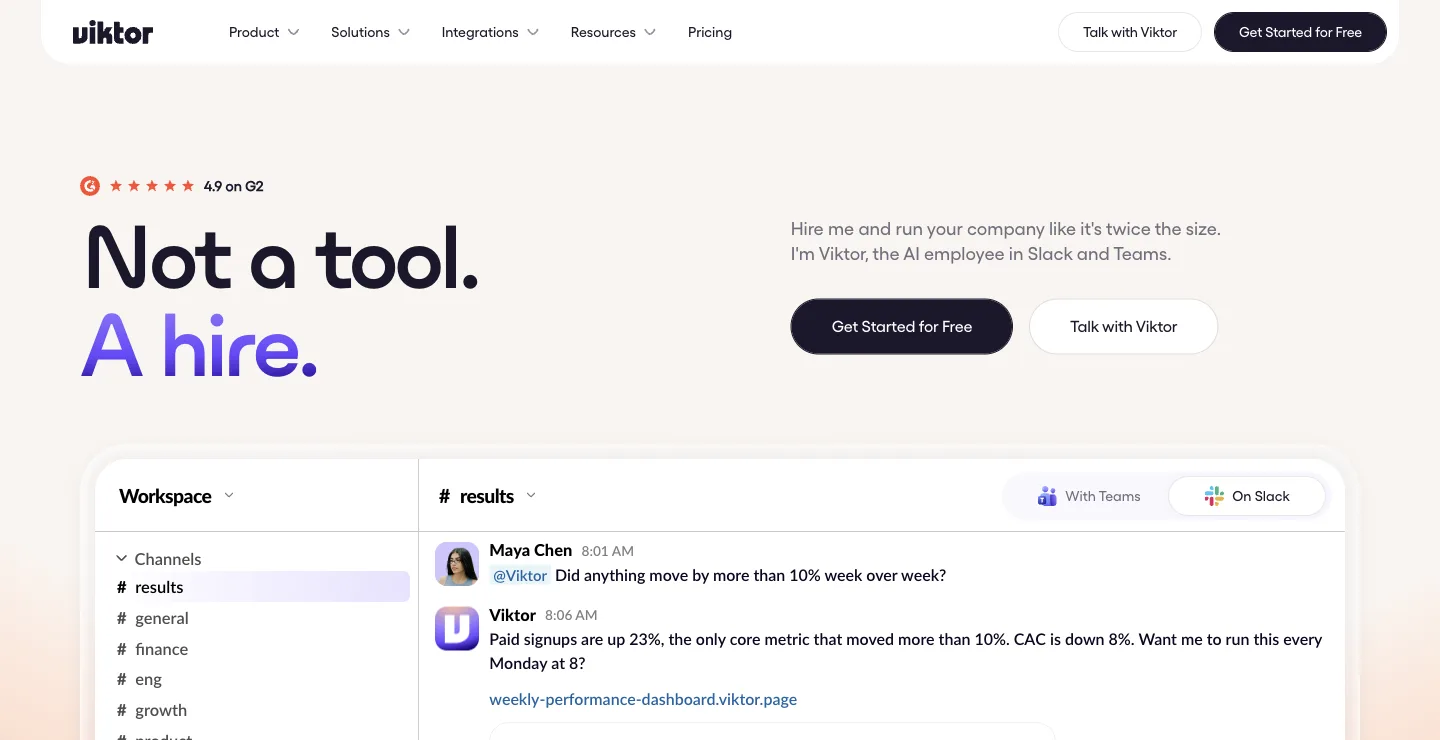
Task: Click Viktor's avatar icon in chat
Action: pyautogui.click(x=457, y=628)
